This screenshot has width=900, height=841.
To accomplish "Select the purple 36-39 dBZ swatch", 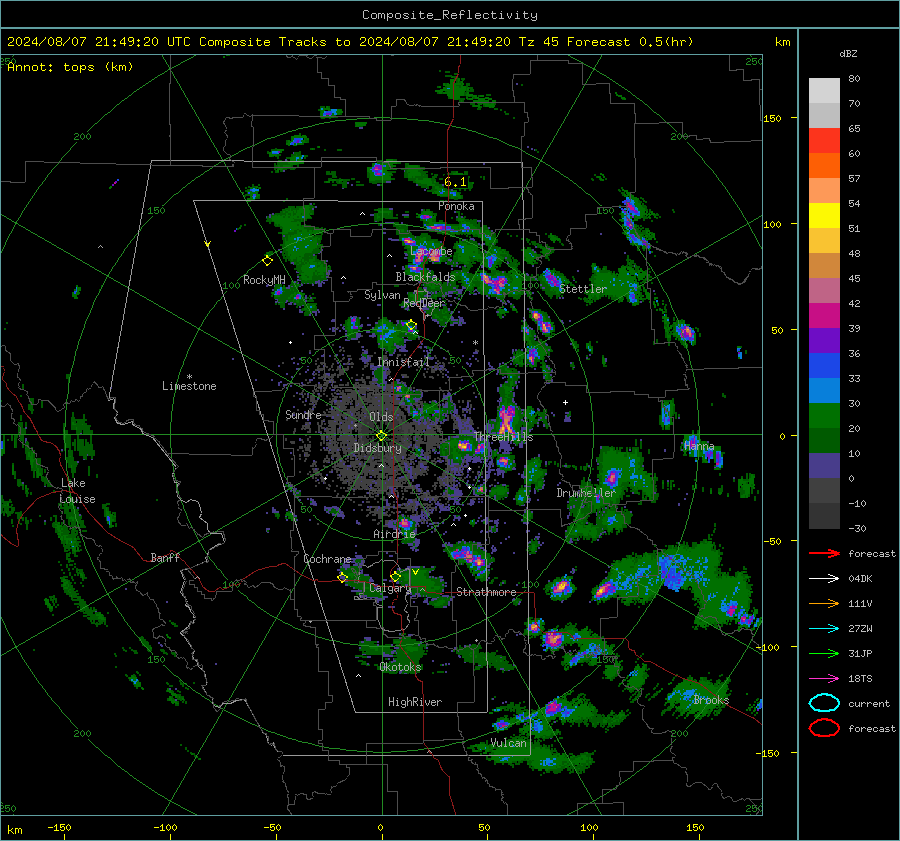I will point(824,341).
